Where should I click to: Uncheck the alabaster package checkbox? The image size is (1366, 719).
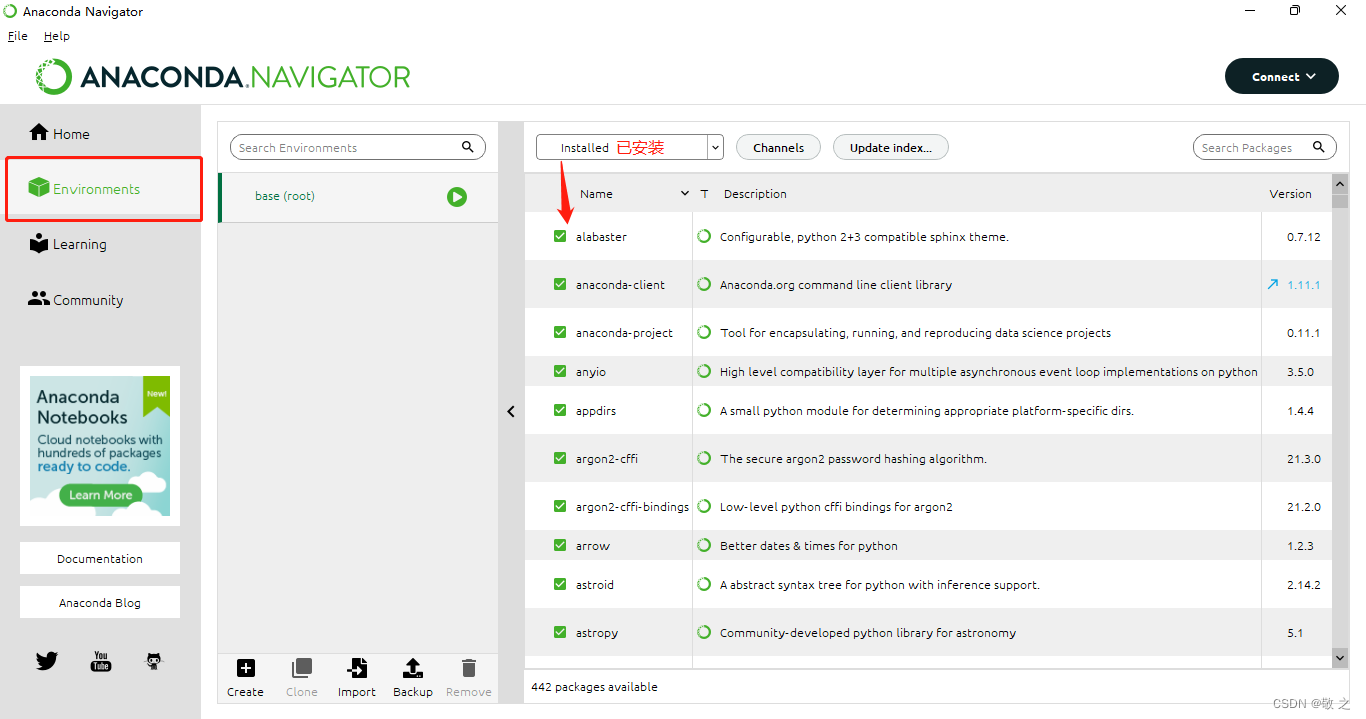560,236
